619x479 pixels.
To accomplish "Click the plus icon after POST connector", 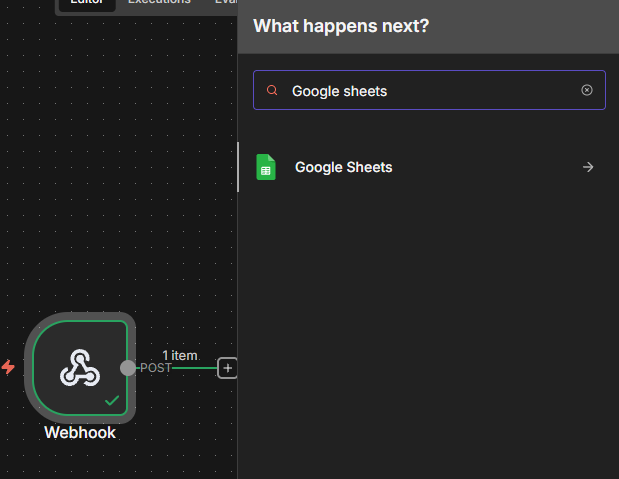I will coord(228,368).
